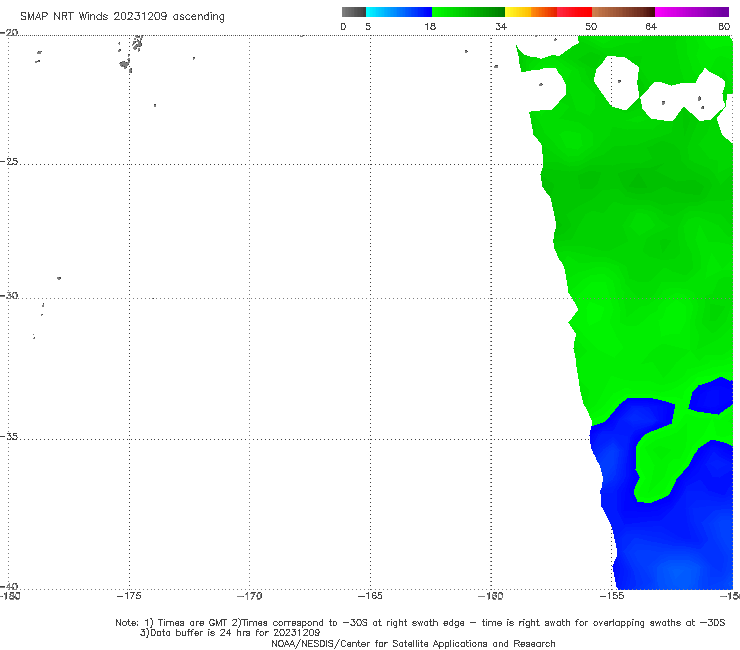This screenshot has height=650, width=740.
Task: Click the longitude axis label '-175'
Action: [129, 596]
